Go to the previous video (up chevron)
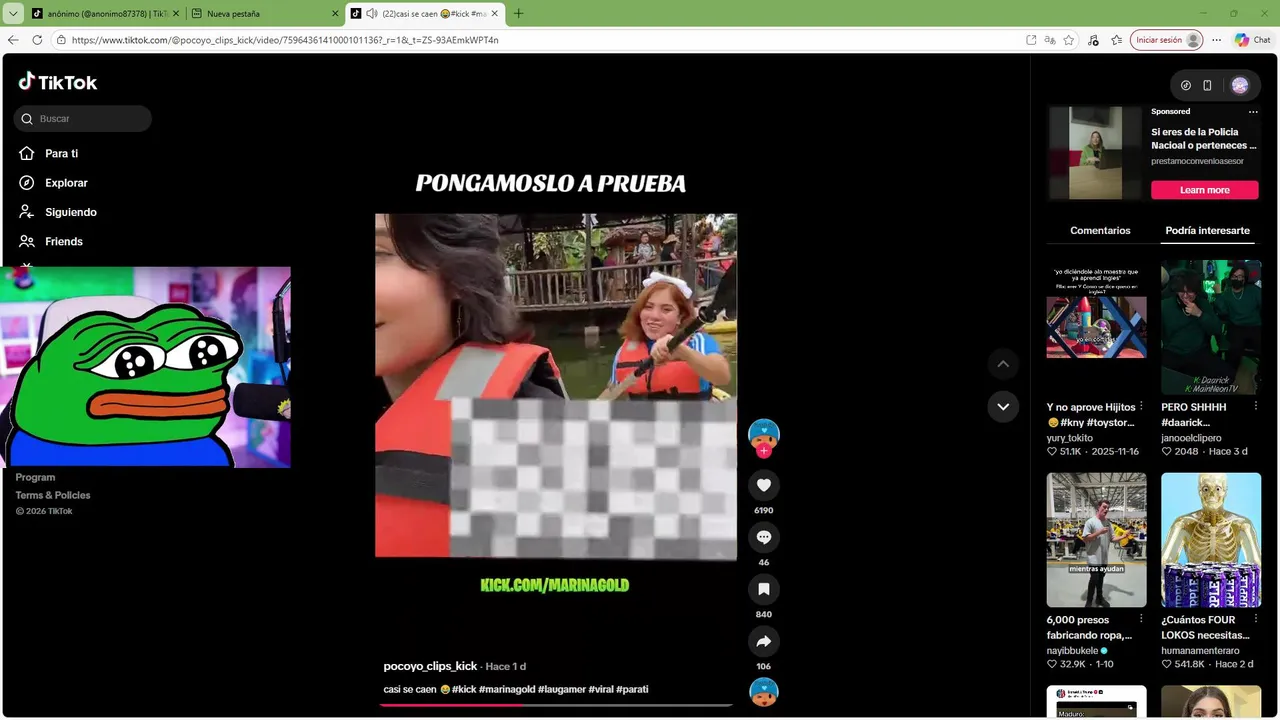 point(1003,364)
